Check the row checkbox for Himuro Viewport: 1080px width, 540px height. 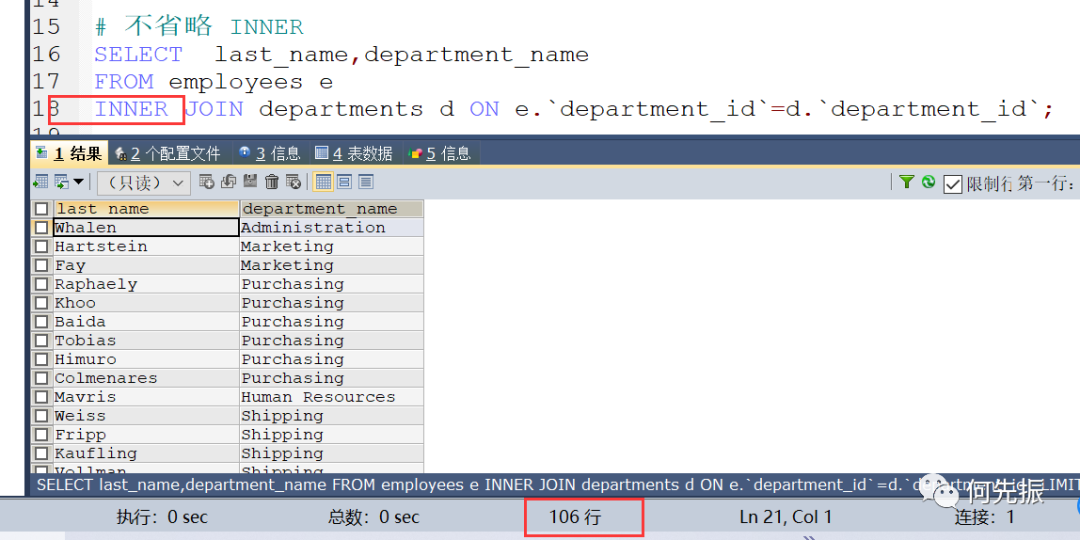click(x=42, y=359)
